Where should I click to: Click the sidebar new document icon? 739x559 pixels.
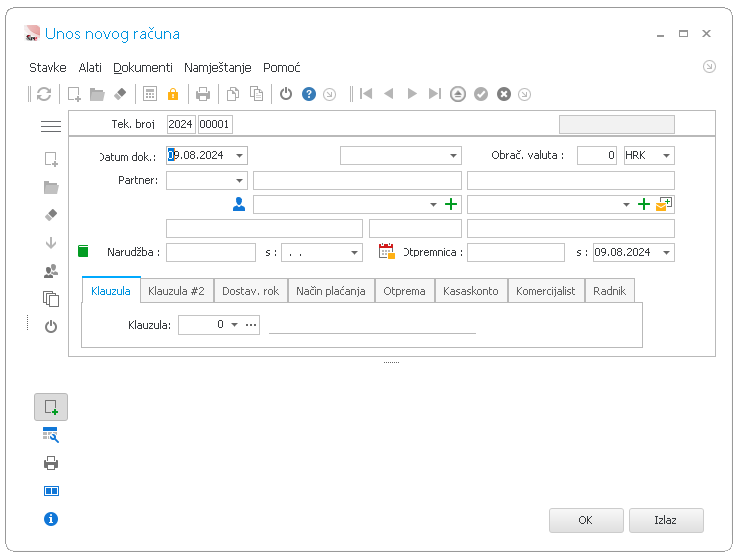pyautogui.click(x=51, y=159)
